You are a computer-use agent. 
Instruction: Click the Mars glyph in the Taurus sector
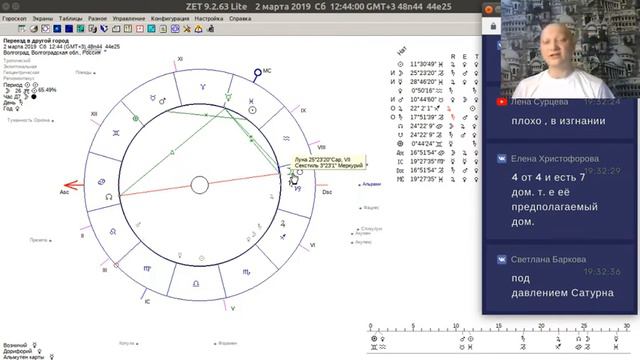point(162,100)
